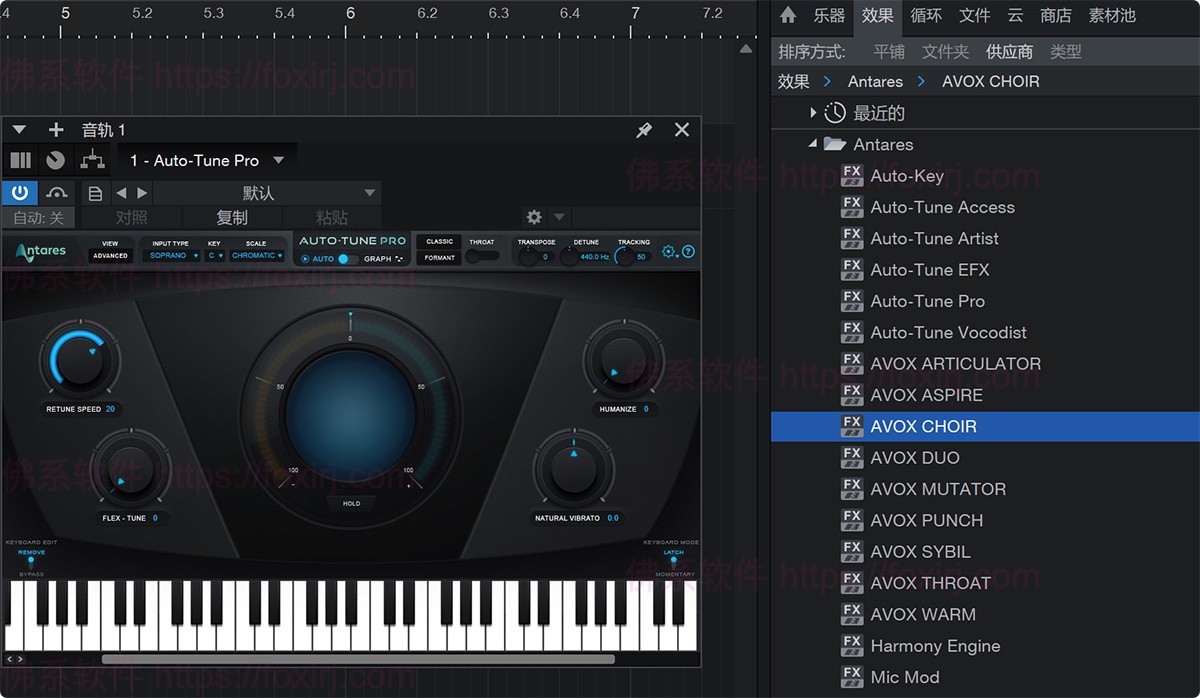Collapse the Antares folder in browser
Image resolution: width=1200 pixels, height=698 pixels.
[813, 144]
